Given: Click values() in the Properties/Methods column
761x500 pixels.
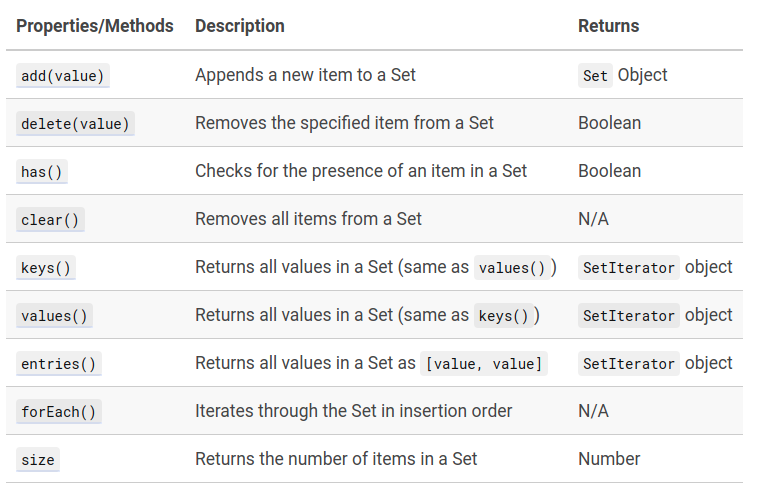Looking at the screenshot, I should coord(54,316).
